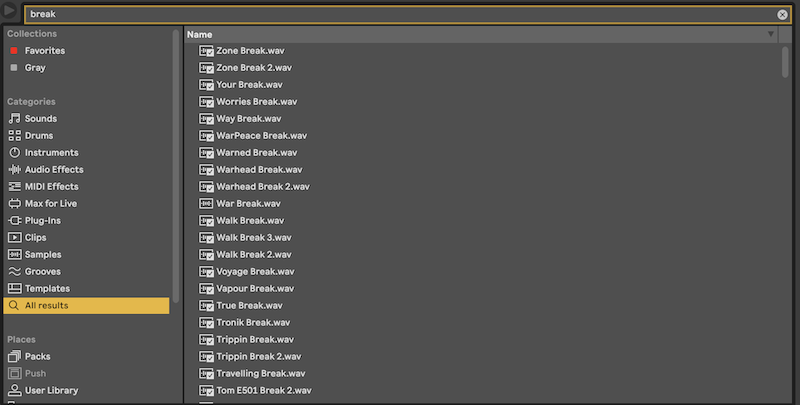Click the red Favorites collection swatch

[14, 50]
